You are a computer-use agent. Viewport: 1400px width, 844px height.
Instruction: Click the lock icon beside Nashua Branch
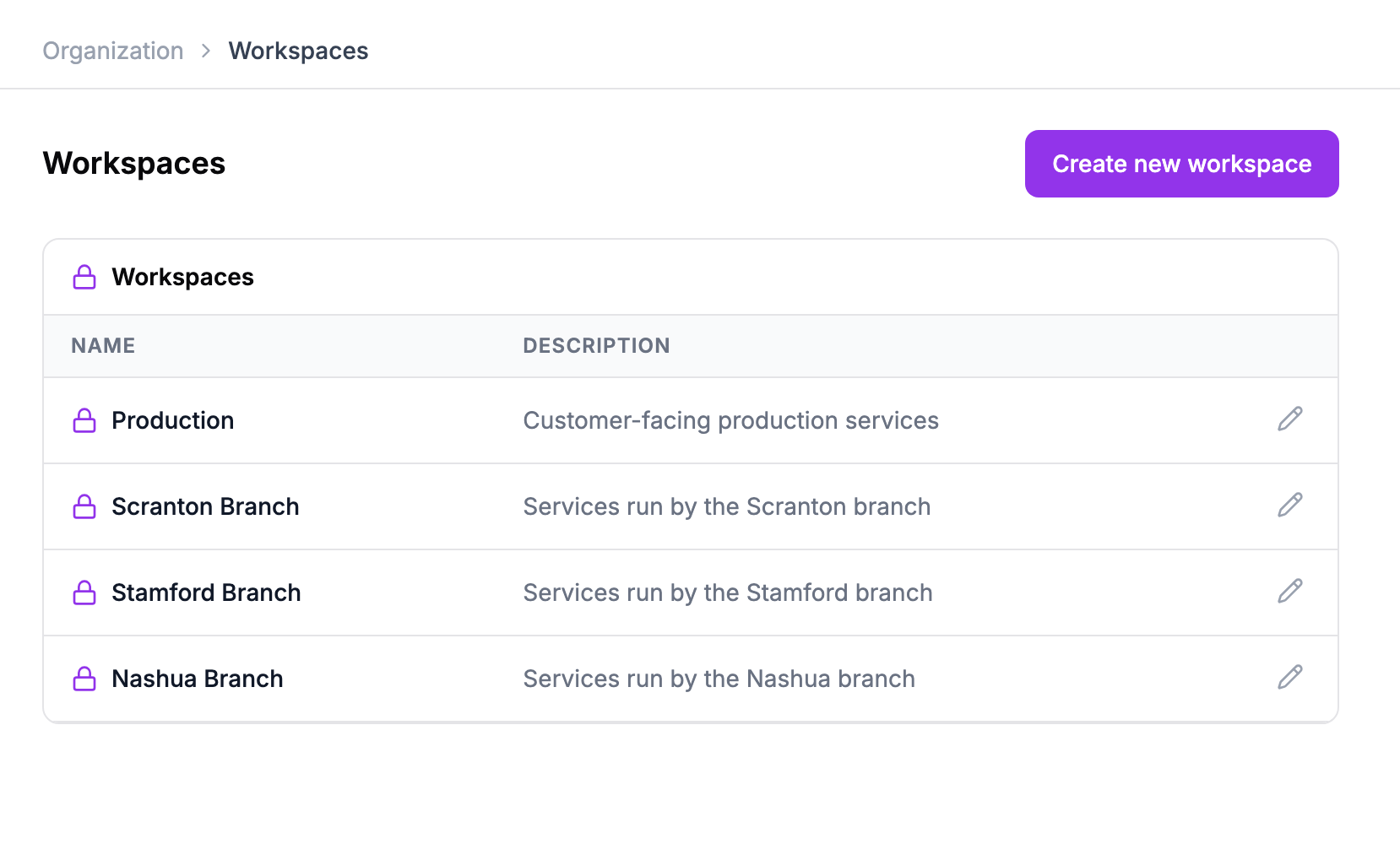coord(84,679)
